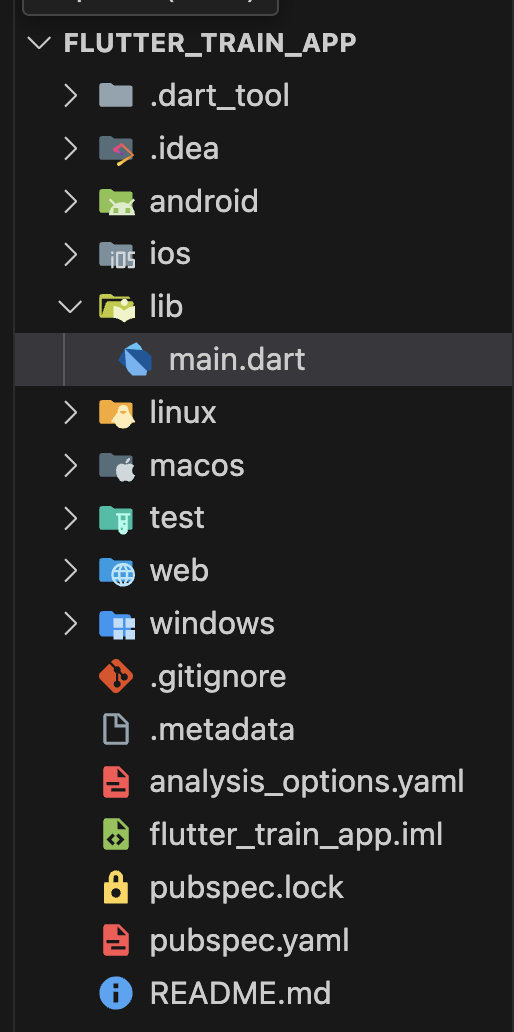Image resolution: width=514 pixels, height=1032 pixels.
Task: Collapse the lib folder chevron
Action: click(70, 306)
